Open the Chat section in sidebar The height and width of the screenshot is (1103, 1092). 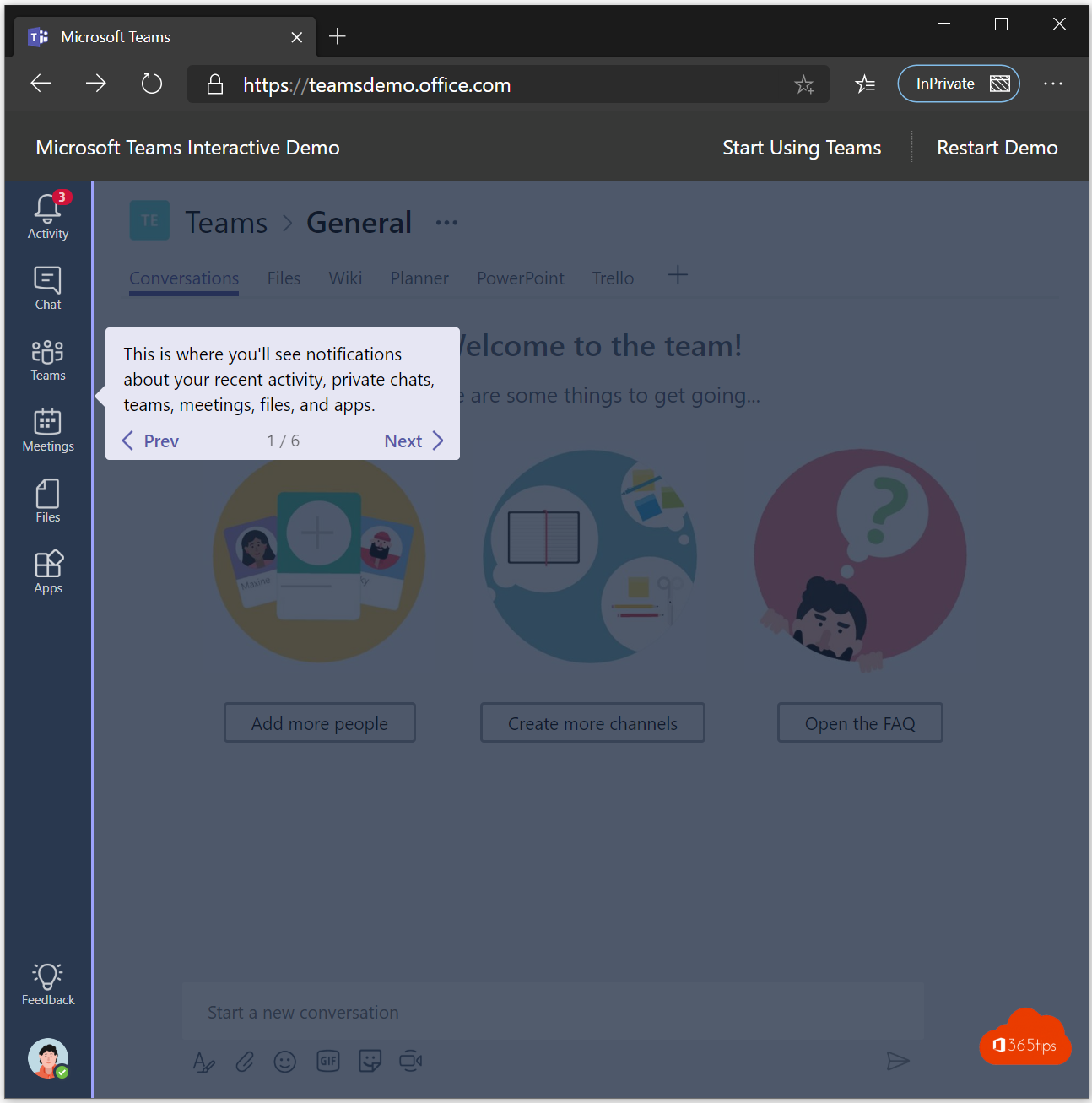point(48,289)
